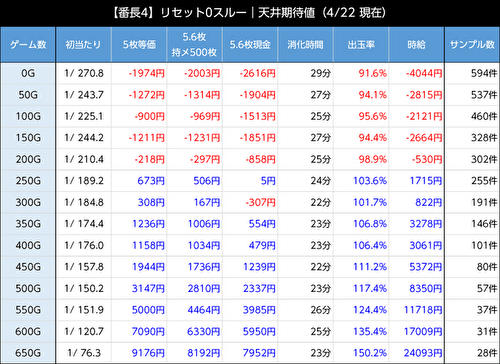Click the 1/ 243.7 cell

84,95
